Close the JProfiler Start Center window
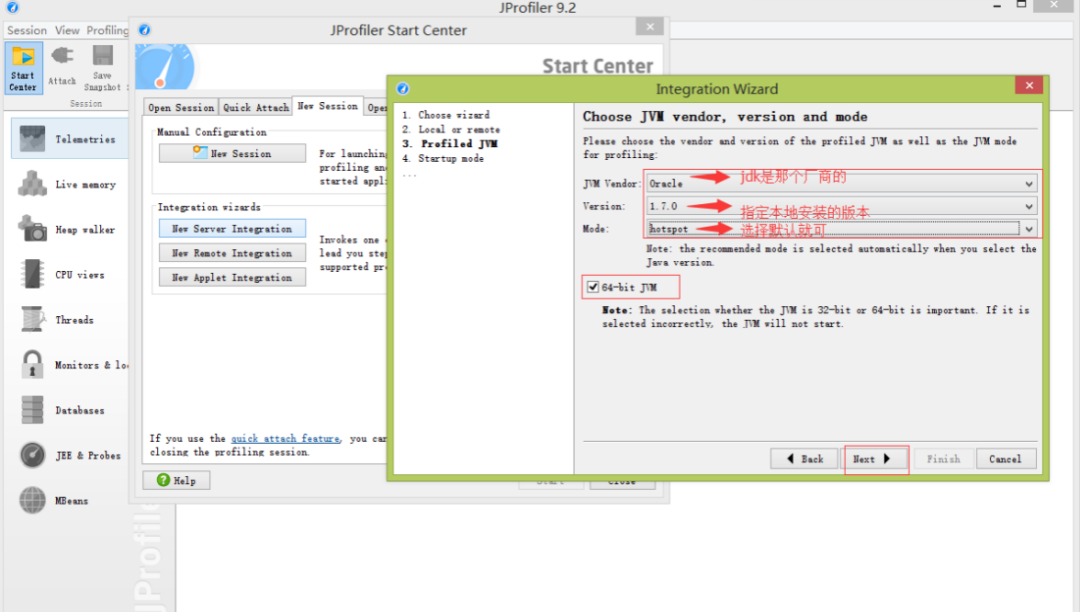 (x=650, y=26)
